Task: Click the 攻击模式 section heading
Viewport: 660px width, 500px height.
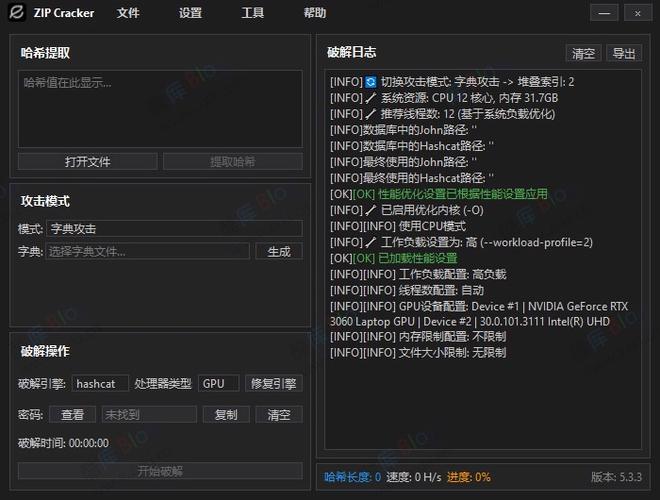Action: click(x=45, y=201)
